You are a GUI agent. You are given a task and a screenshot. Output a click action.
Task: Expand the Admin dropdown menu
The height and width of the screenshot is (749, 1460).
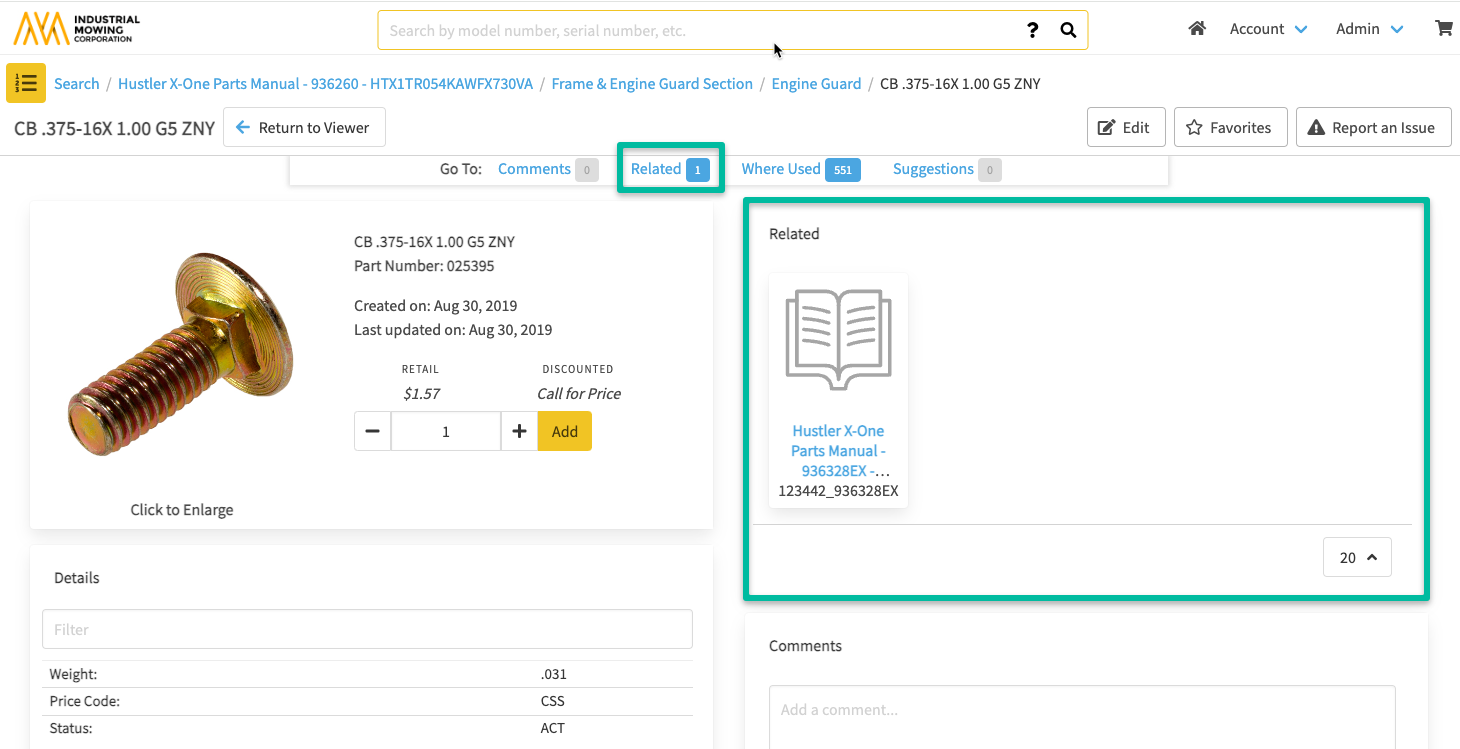[1369, 29]
